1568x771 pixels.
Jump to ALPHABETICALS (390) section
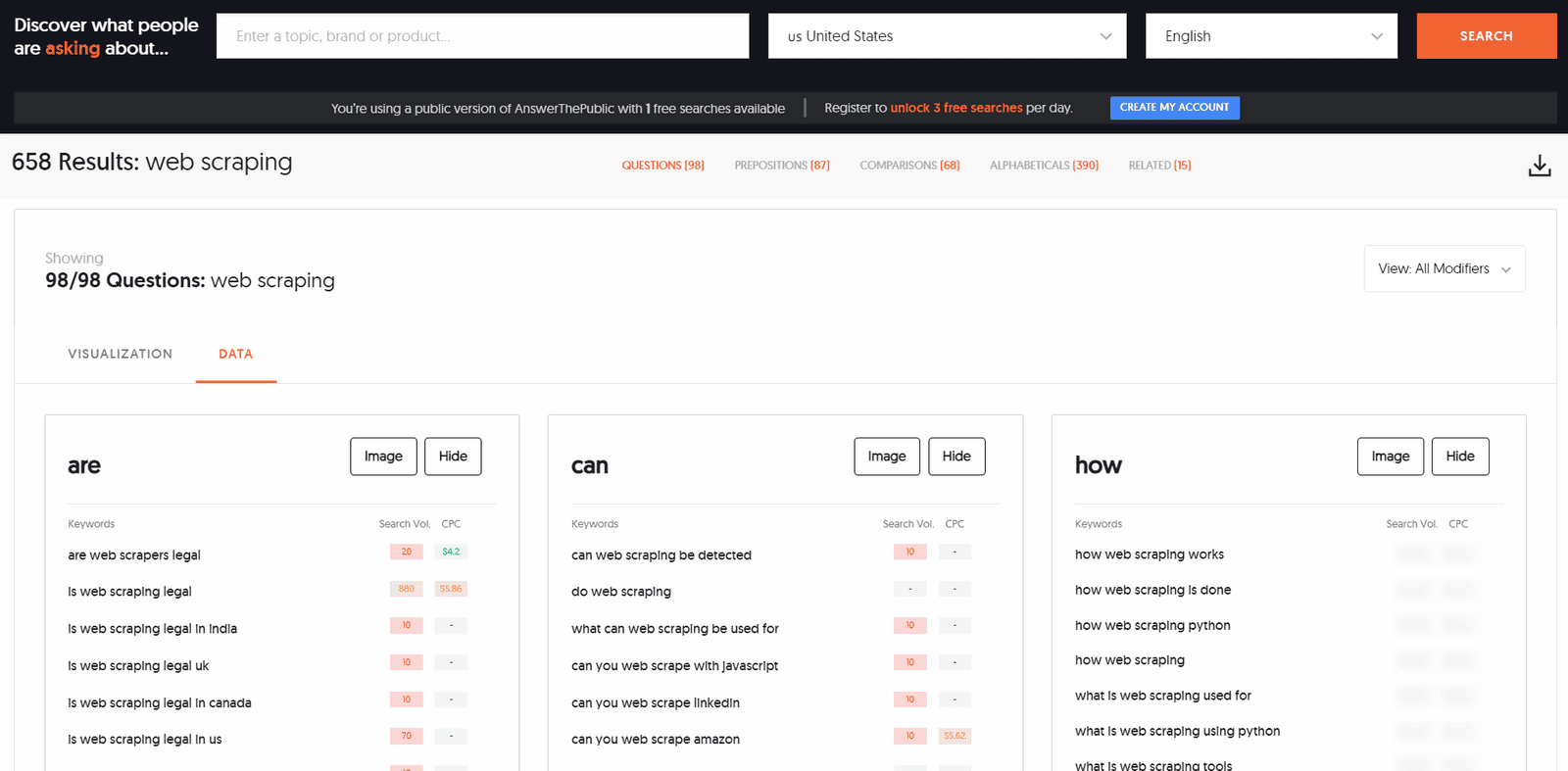[x=1044, y=166]
